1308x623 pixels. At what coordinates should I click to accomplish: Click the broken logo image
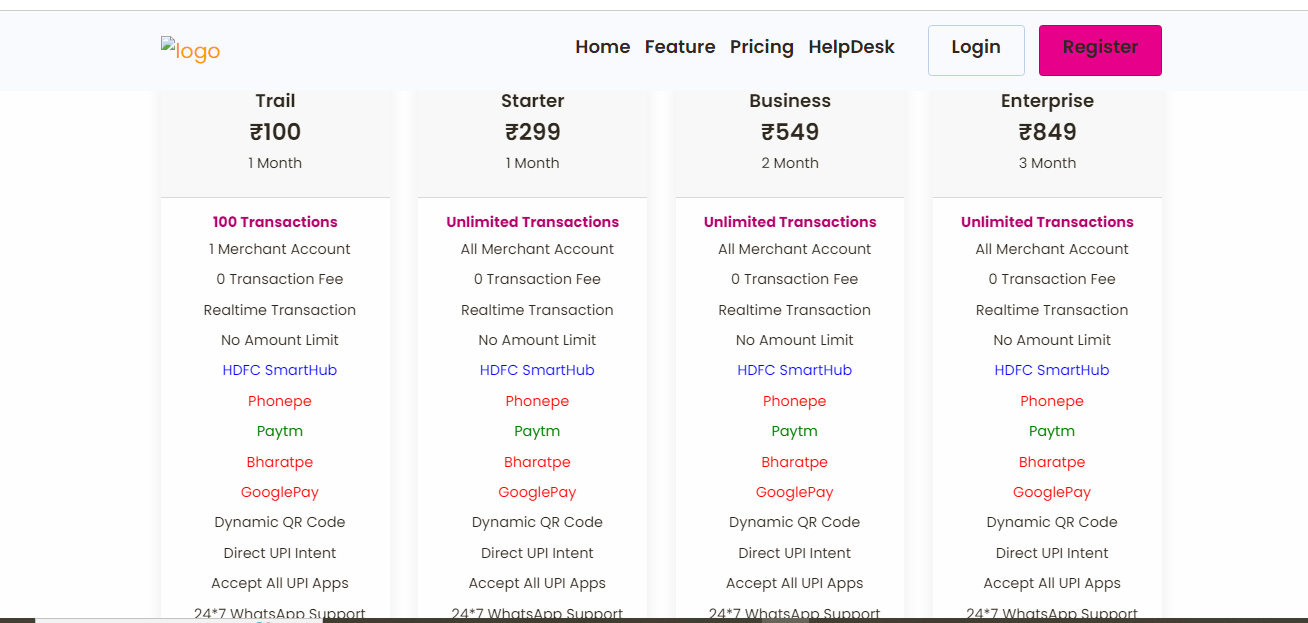point(190,51)
